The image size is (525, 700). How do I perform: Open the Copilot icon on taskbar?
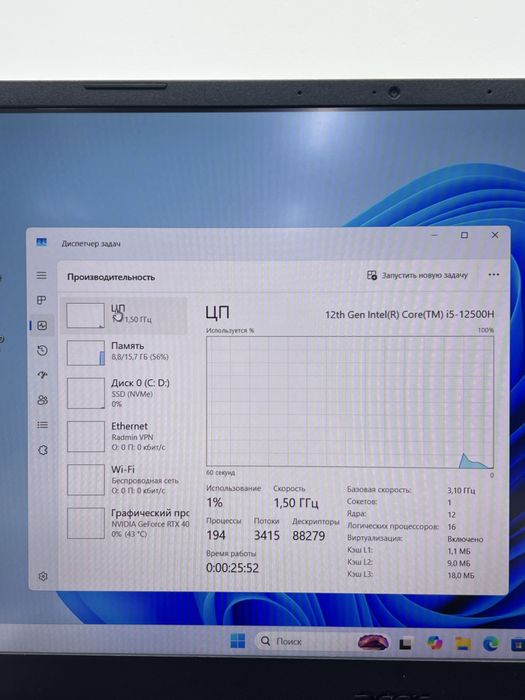click(434, 643)
